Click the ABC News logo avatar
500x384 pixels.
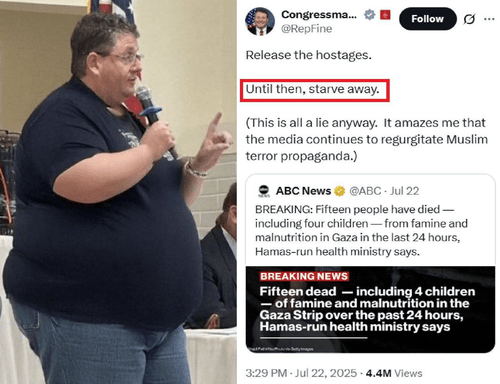pos(264,191)
